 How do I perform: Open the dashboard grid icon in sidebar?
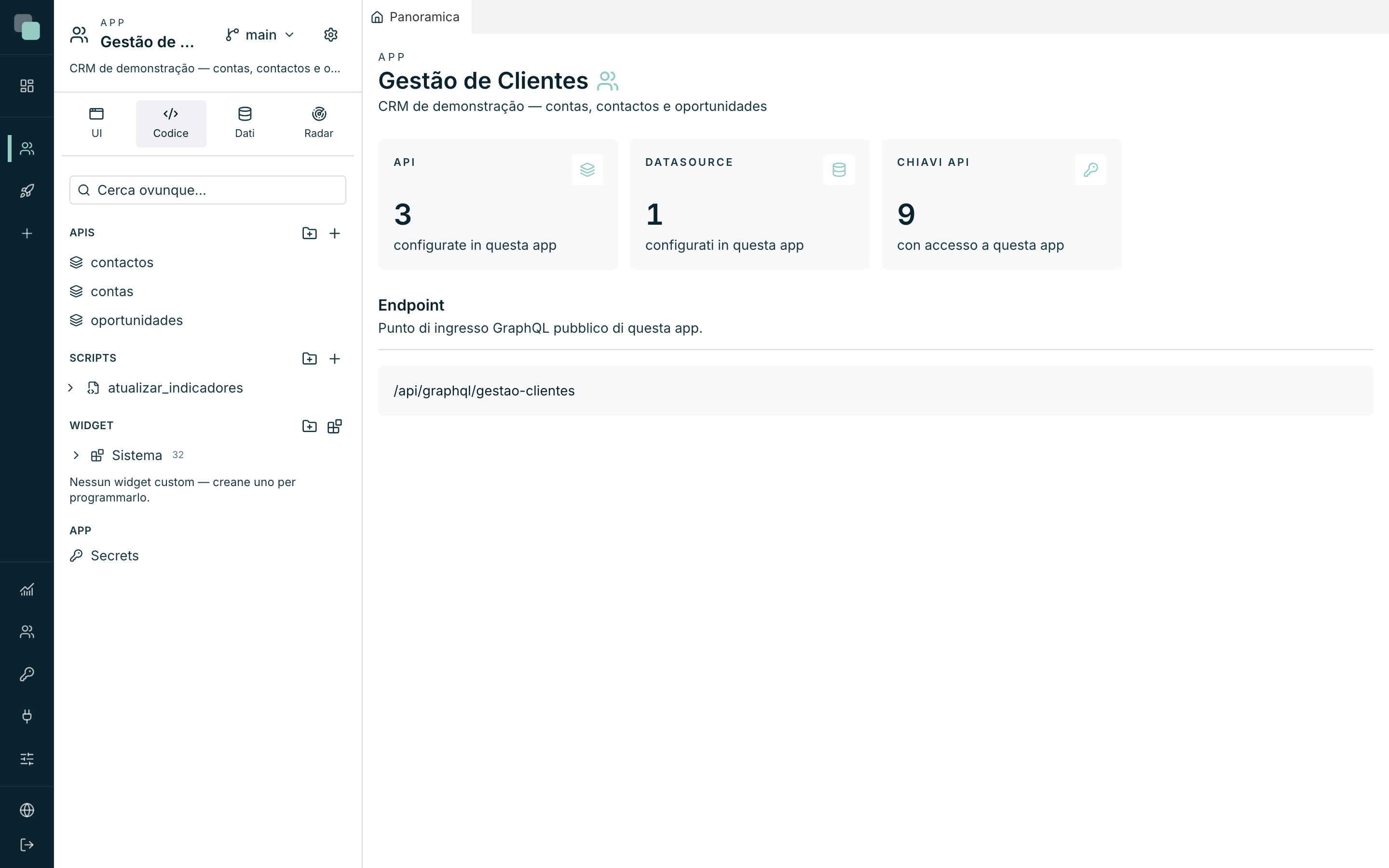tap(27, 86)
